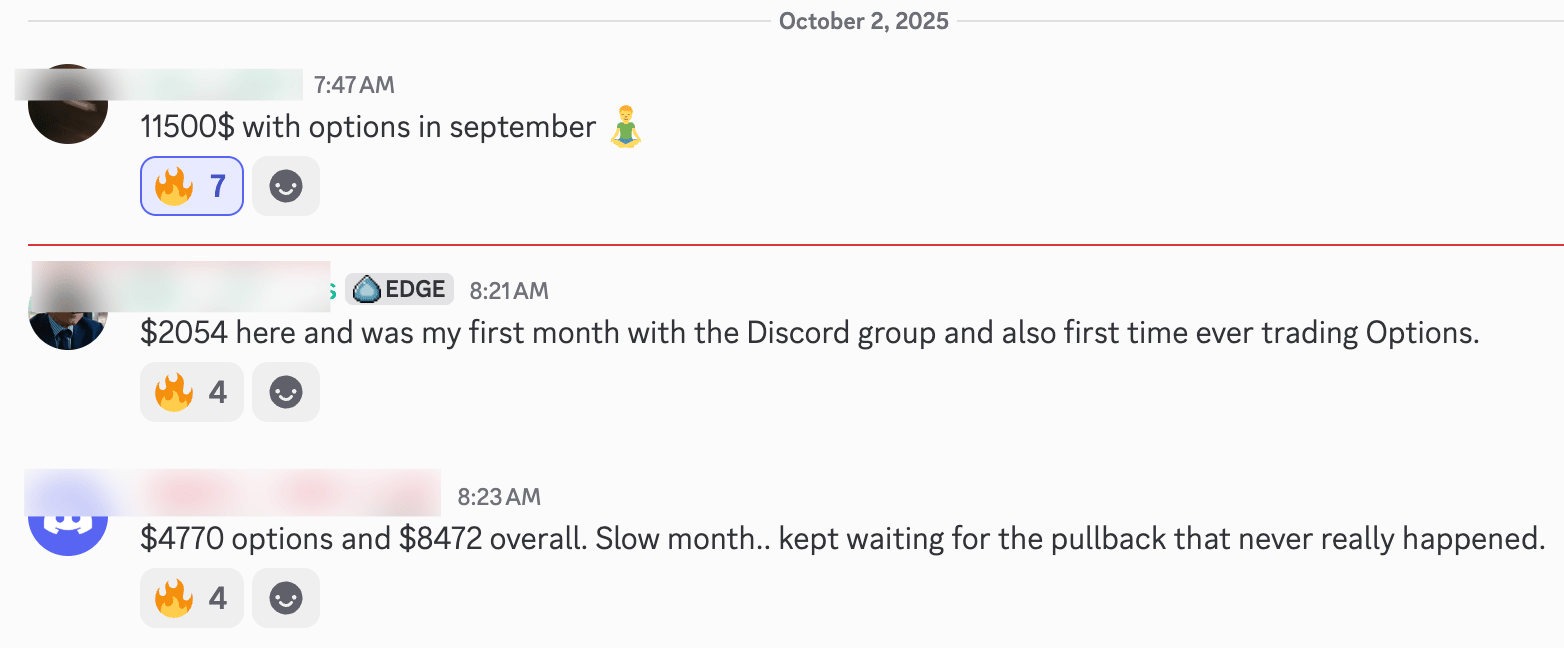Select the blurred username beside 8:23 AM

pos(290,494)
